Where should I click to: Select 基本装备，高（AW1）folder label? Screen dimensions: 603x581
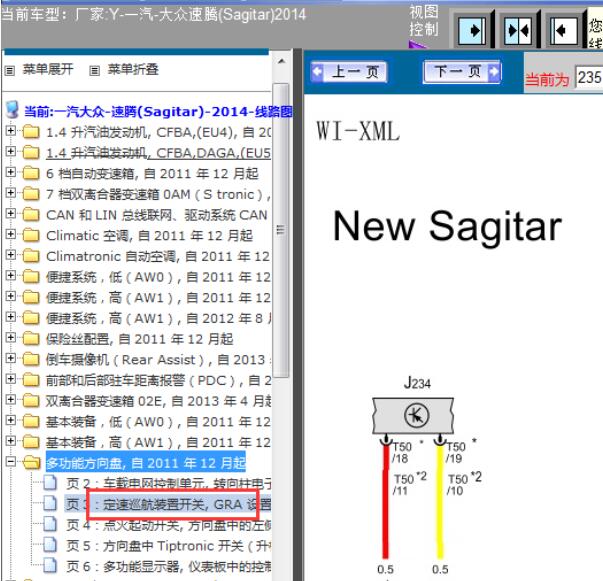[158, 443]
